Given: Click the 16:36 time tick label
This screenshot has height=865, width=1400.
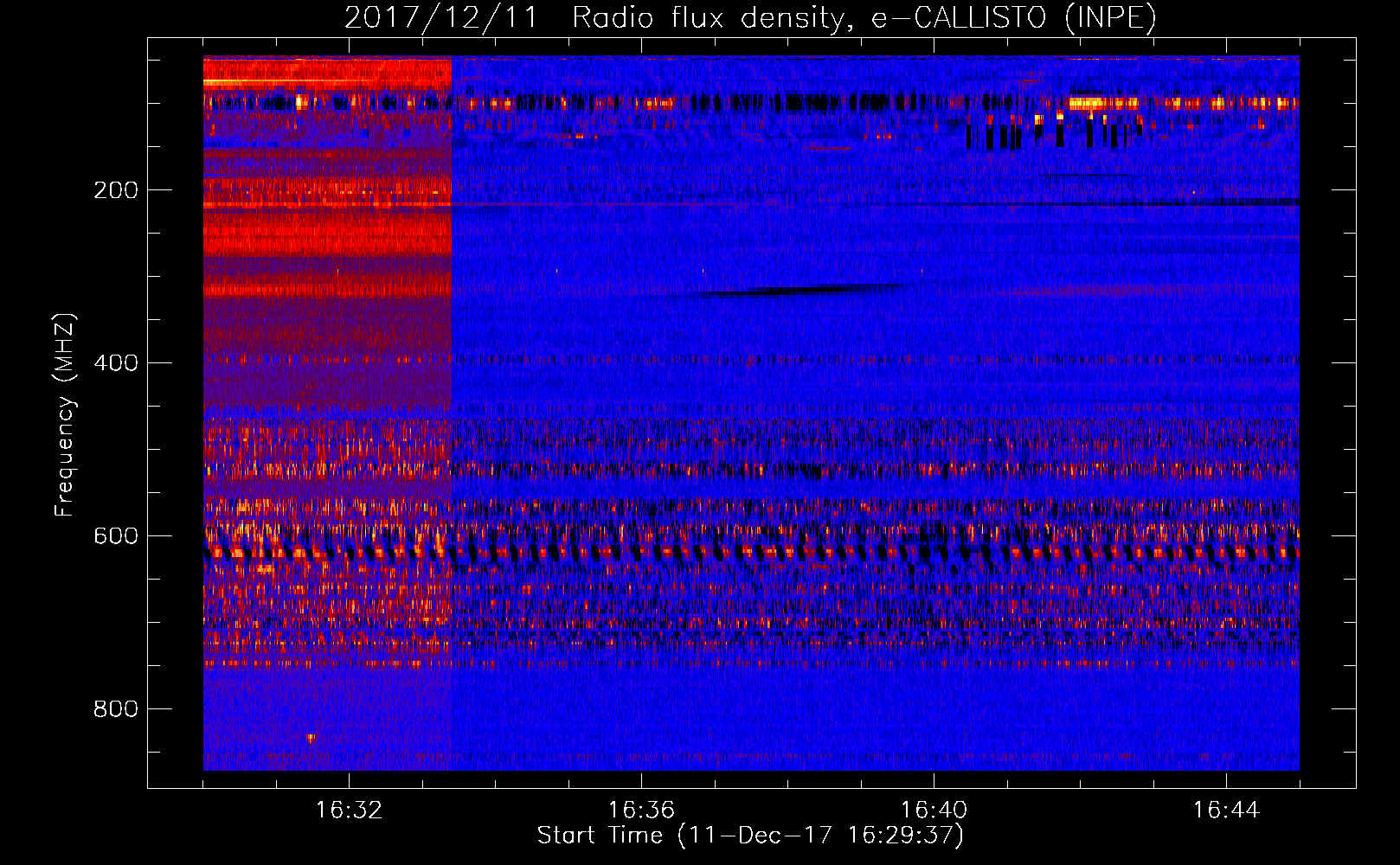Looking at the screenshot, I should [641, 811].
